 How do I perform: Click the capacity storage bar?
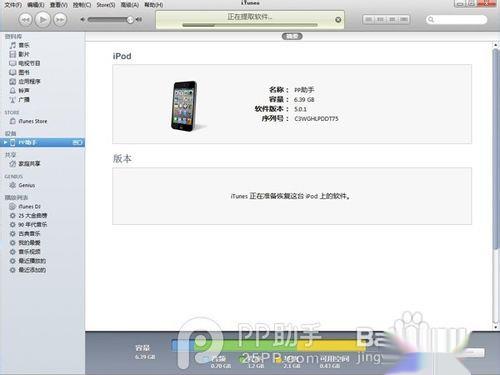pyautogui.click(x=268, y=345)
